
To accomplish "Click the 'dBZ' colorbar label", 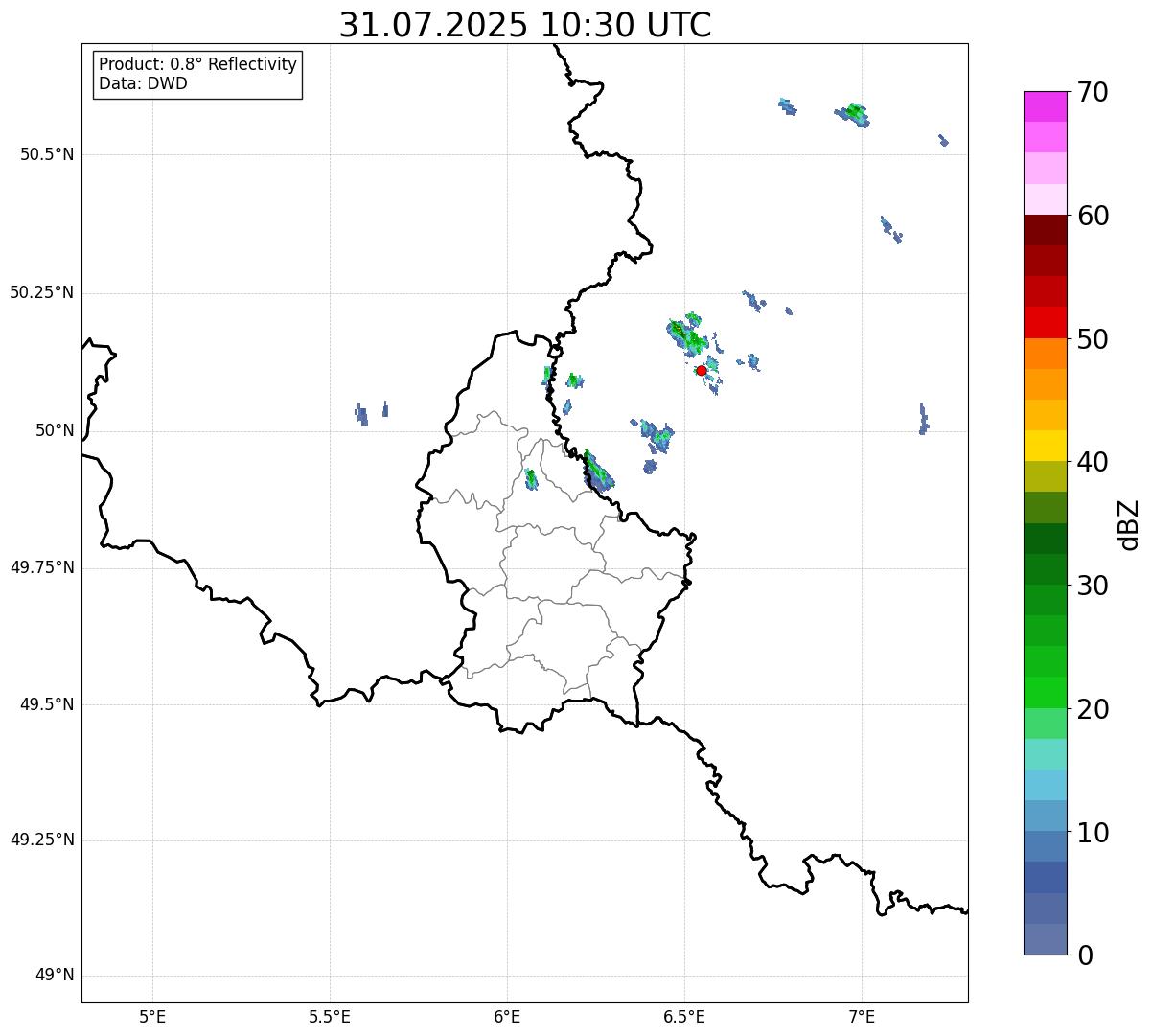I will coord(1128,524).
